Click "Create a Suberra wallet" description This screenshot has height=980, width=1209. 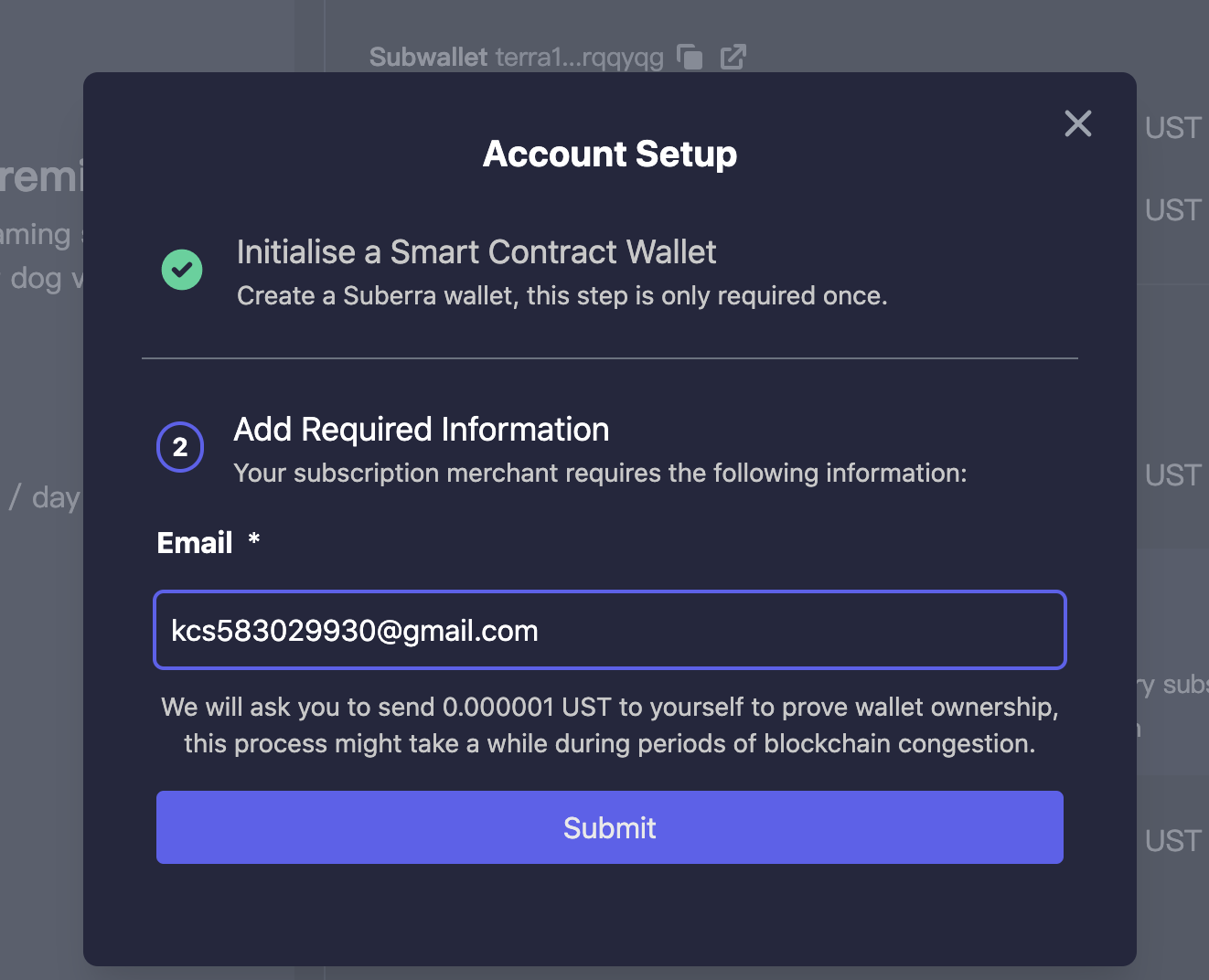coord(562,296)
